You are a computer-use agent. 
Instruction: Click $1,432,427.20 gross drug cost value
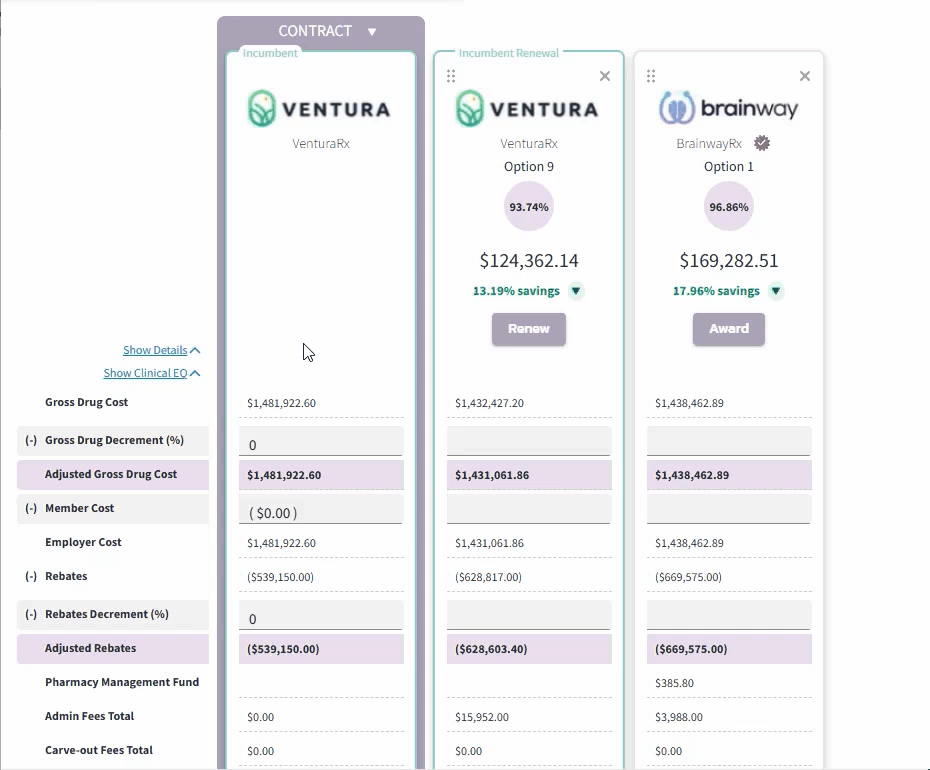pyautogui.click(x=489, y=403)
